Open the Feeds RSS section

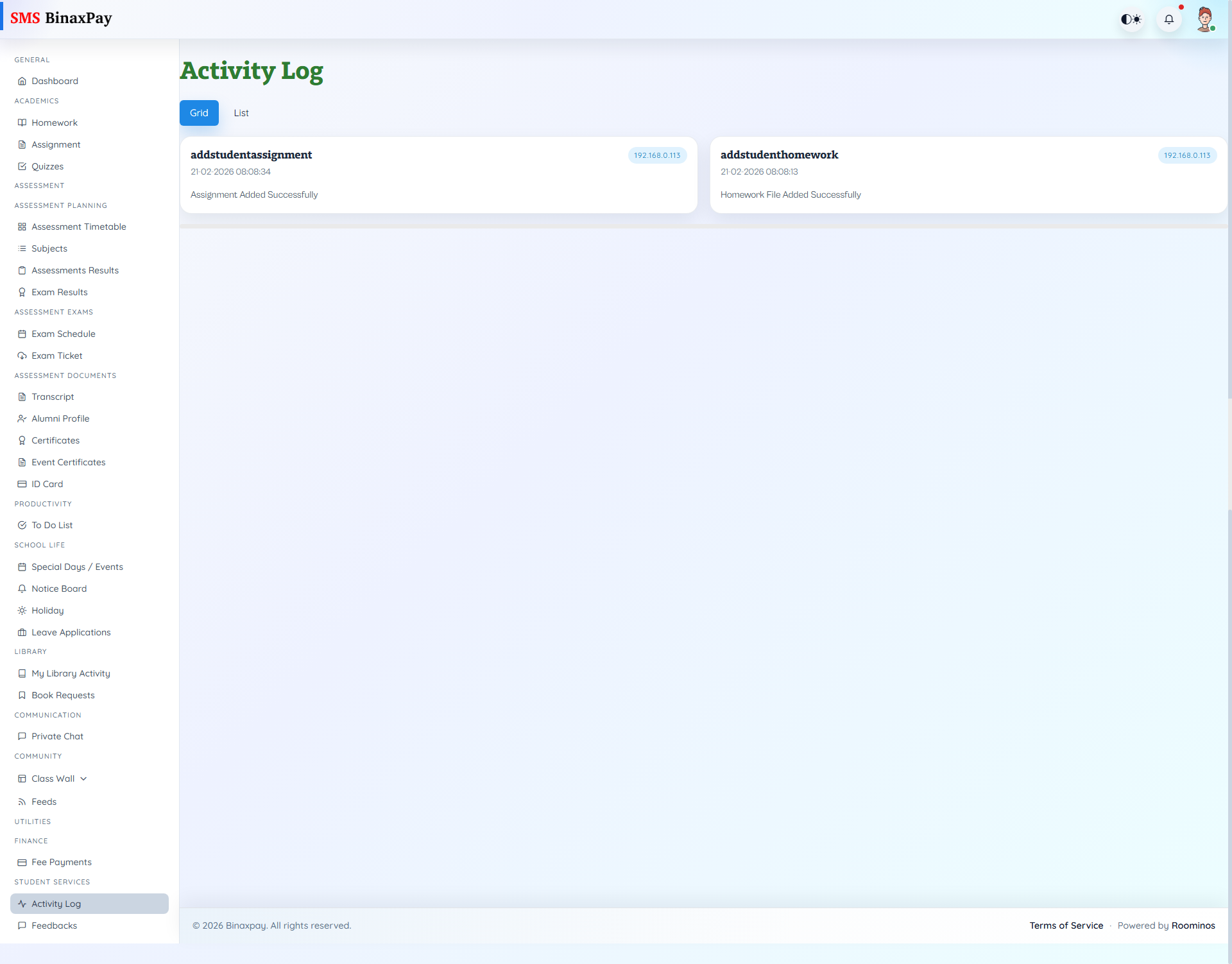pyautogui.click(x=44, y=802)
